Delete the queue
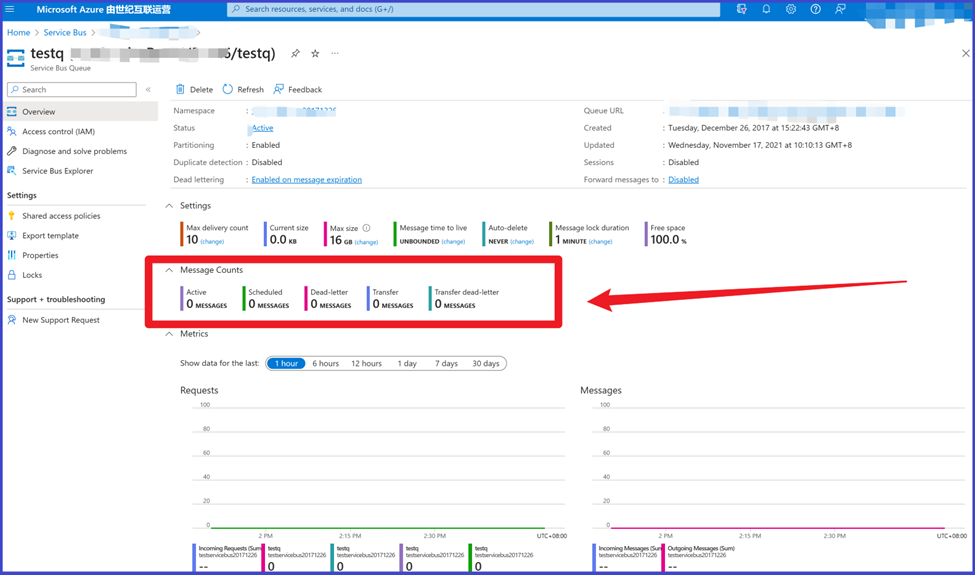975x575 pixels. (194, 90)
